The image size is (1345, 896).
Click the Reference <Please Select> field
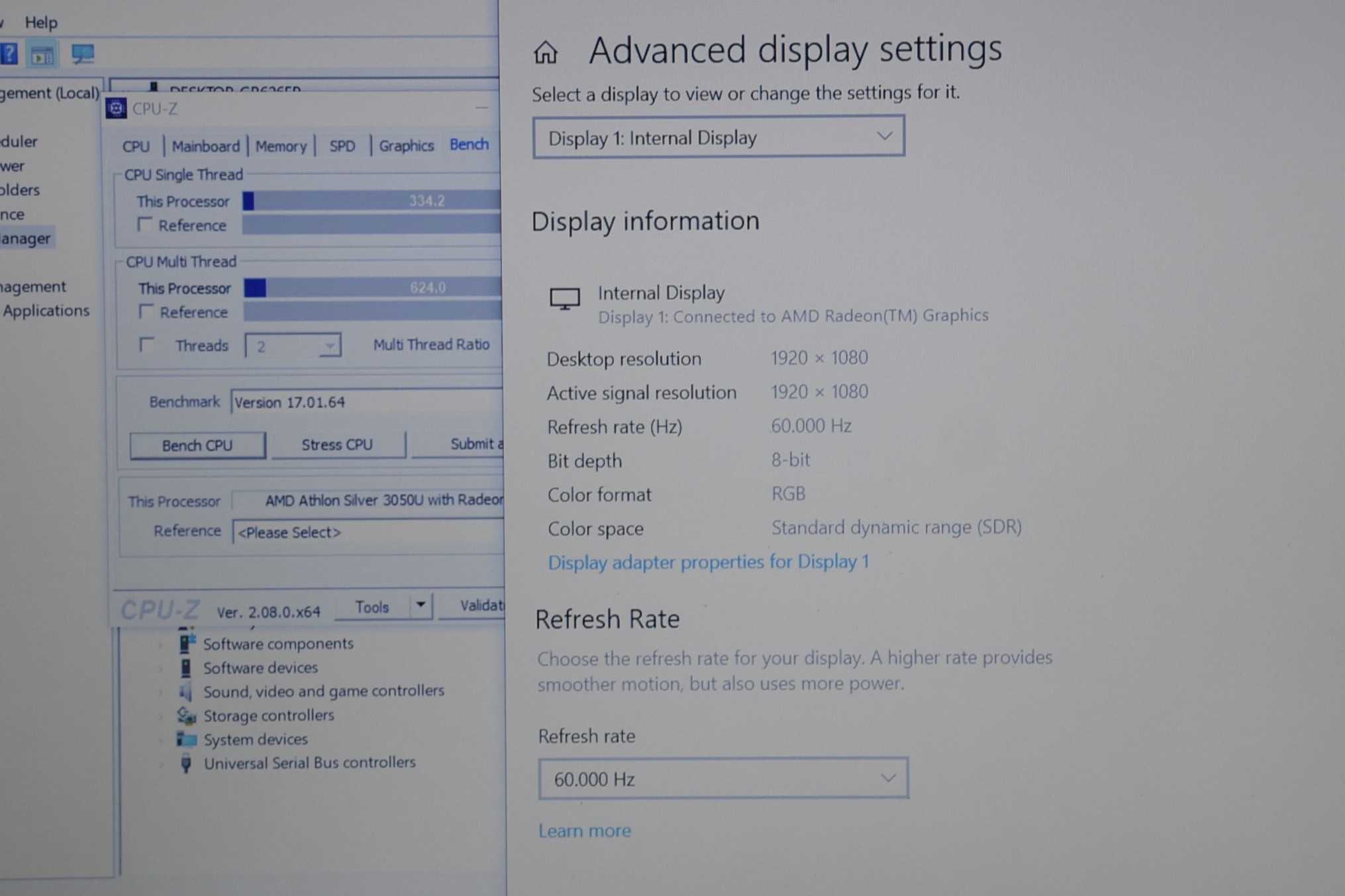pos(368,532)
